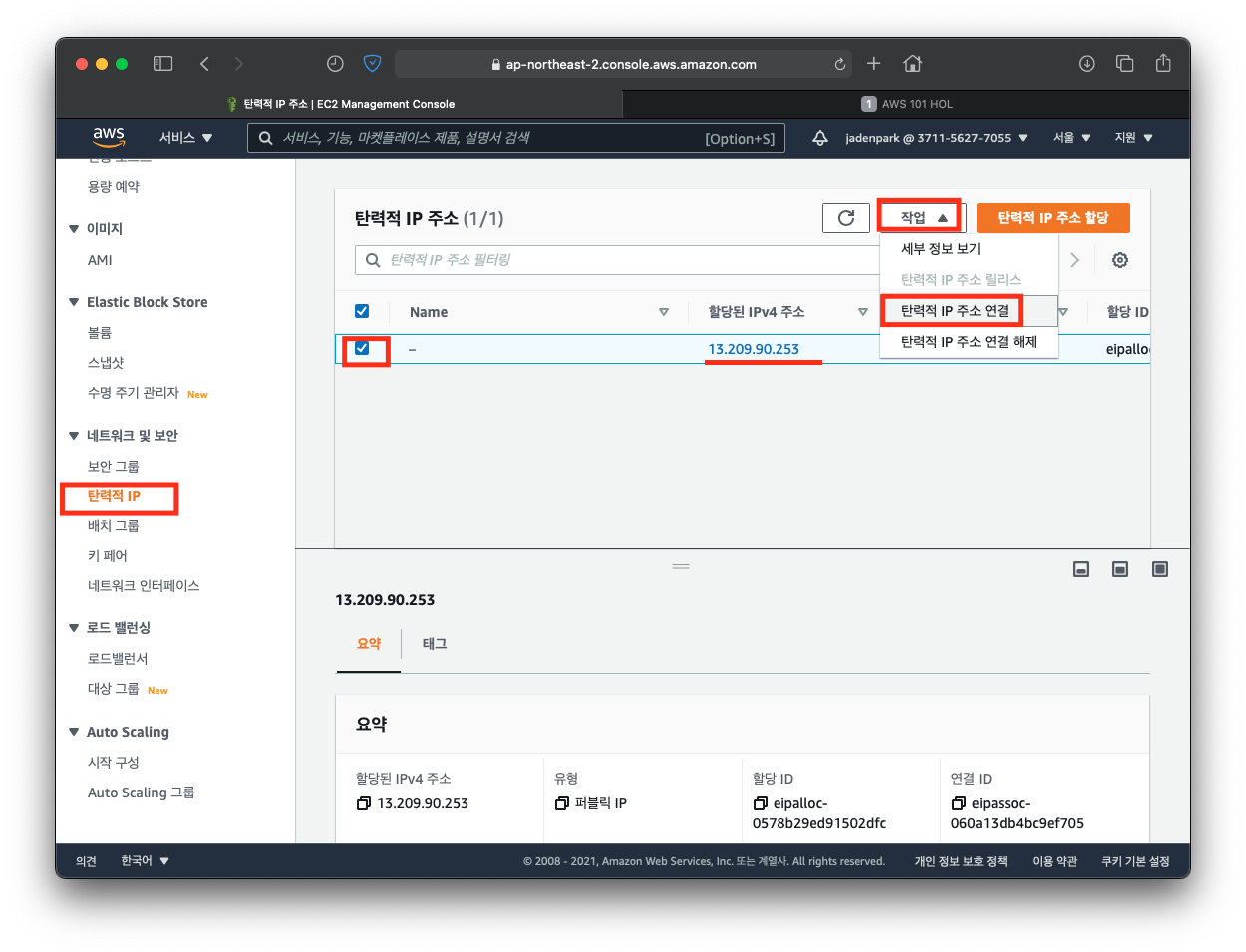This screenshot has height=952, width=1246.
Task: Open 로드밸런서 in sidebar
Action: [118, 659]
